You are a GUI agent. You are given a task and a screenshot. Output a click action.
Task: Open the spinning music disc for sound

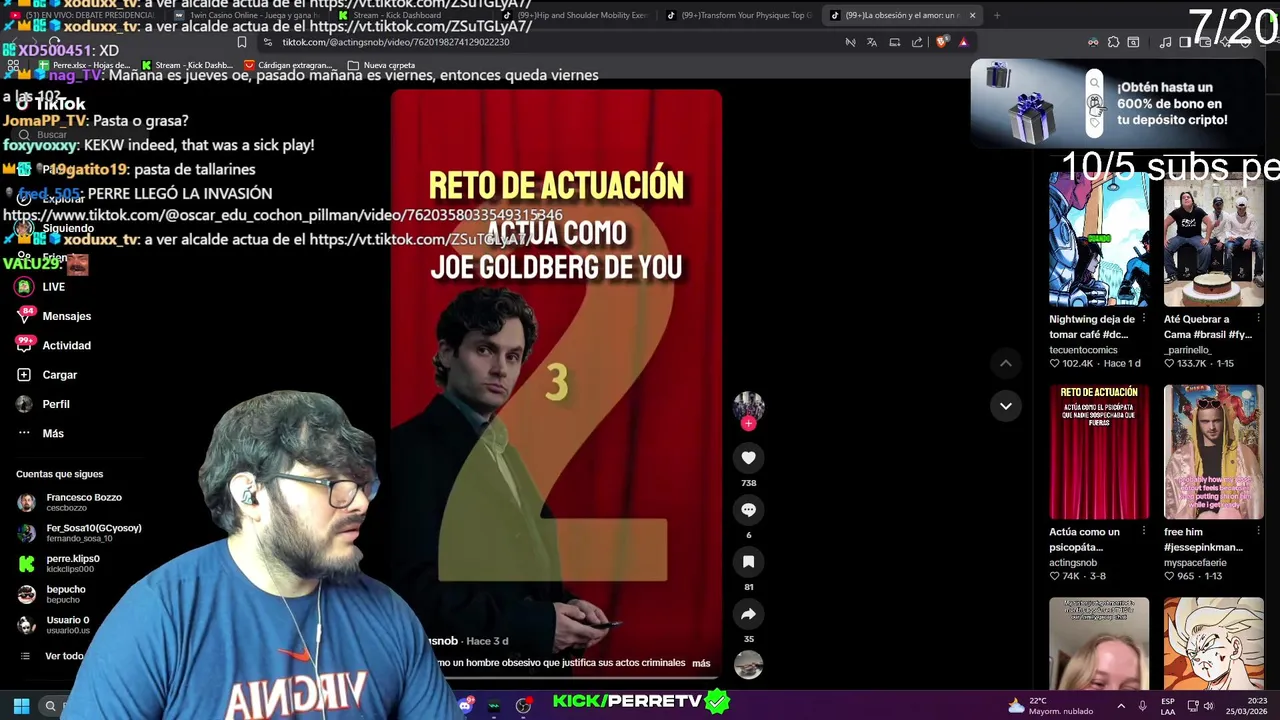748,665
